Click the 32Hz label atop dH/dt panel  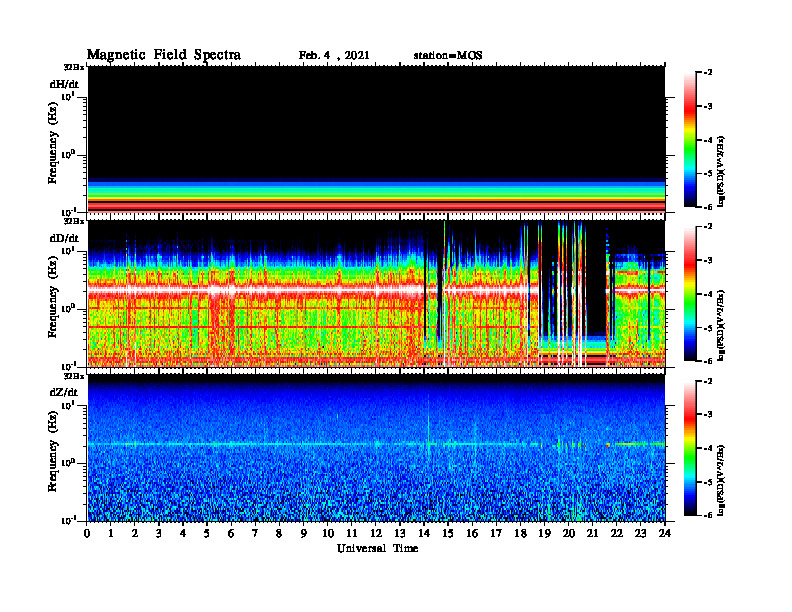(74, 67)
